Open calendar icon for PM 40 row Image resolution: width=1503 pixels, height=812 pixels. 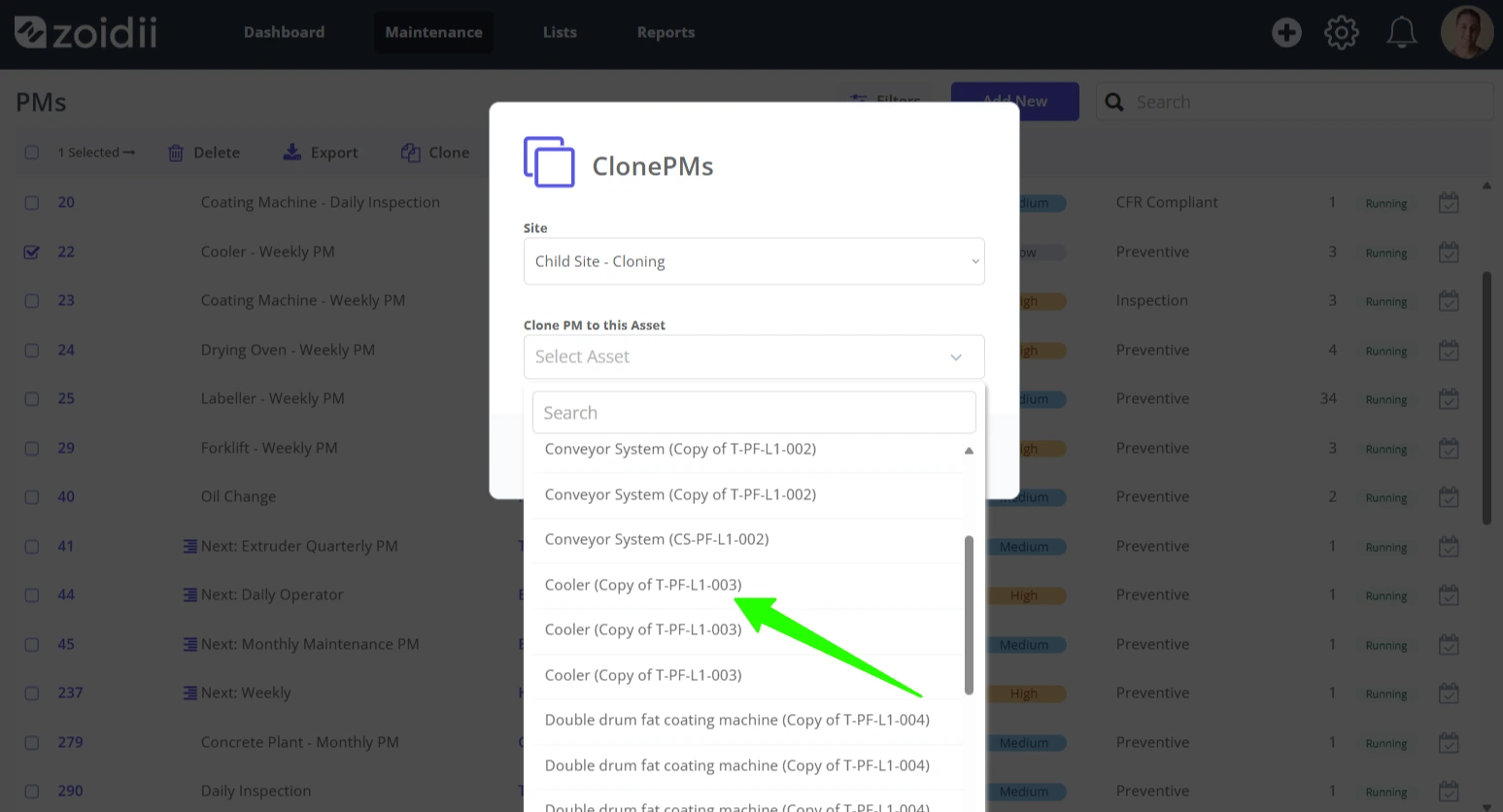point(1449,497)
